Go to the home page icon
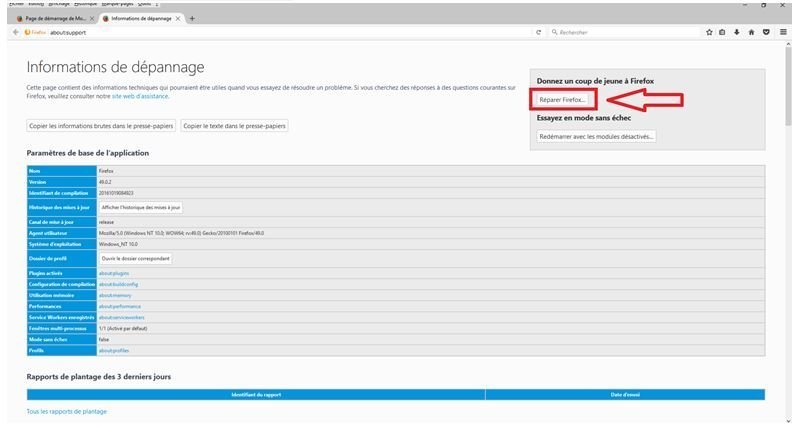800x435 pixels. 752,32
